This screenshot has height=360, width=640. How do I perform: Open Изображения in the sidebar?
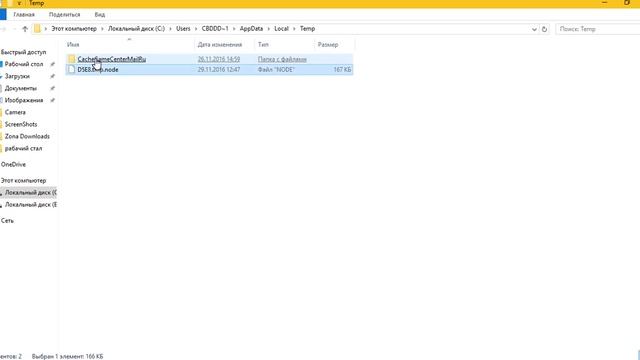[24, 100]
